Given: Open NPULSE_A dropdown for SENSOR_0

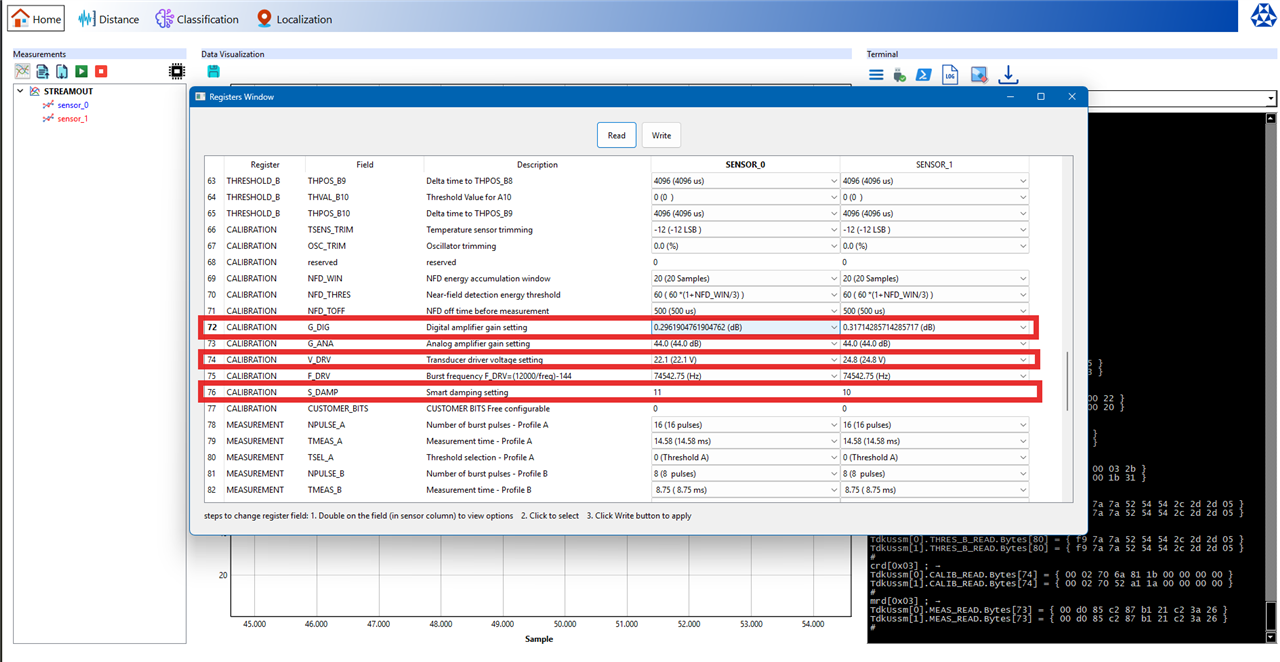Looking at the screenshot, I should tap(834, 425).
